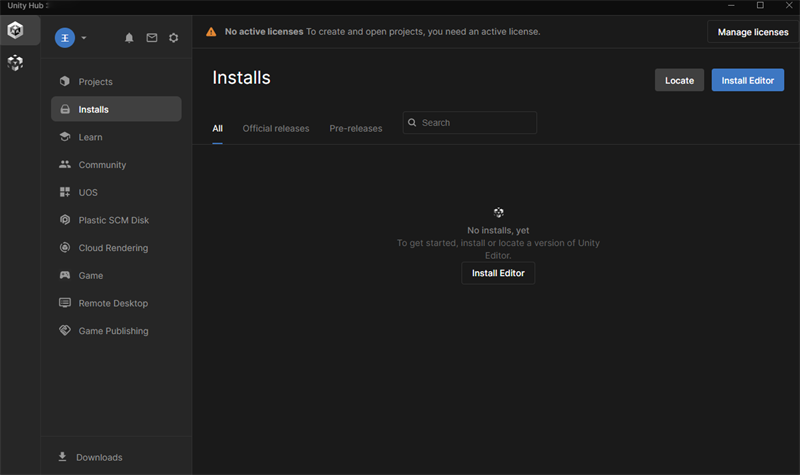The width and height of the screenshot is (800, 475).
Task: Open the Community page
Action: coord(102,165)
